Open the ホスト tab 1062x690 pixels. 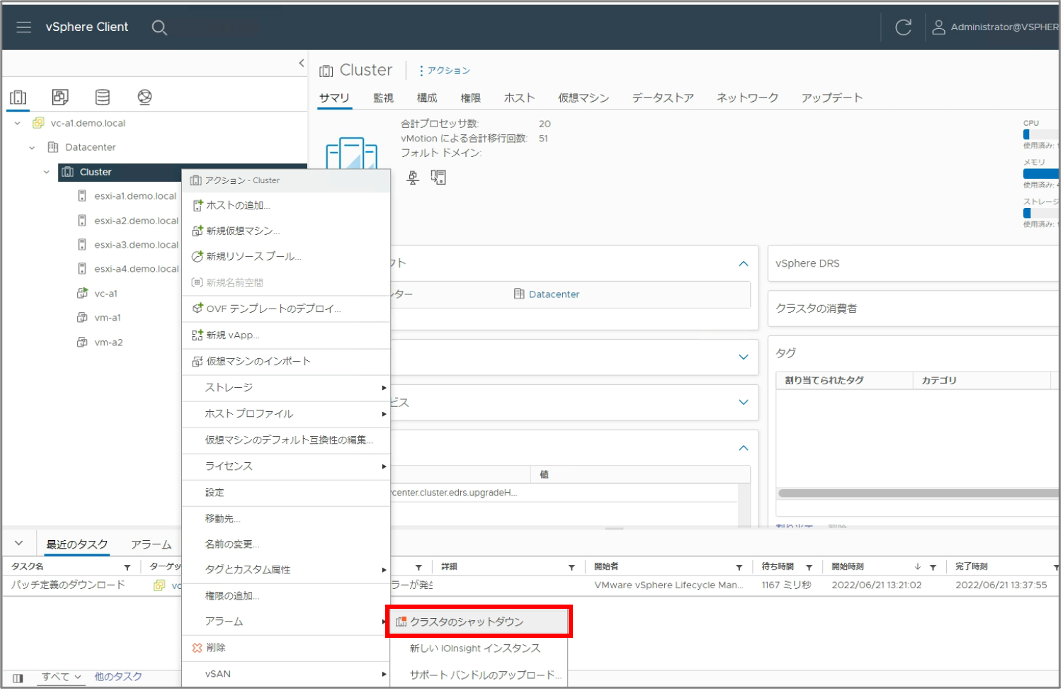tap(519, 98)
